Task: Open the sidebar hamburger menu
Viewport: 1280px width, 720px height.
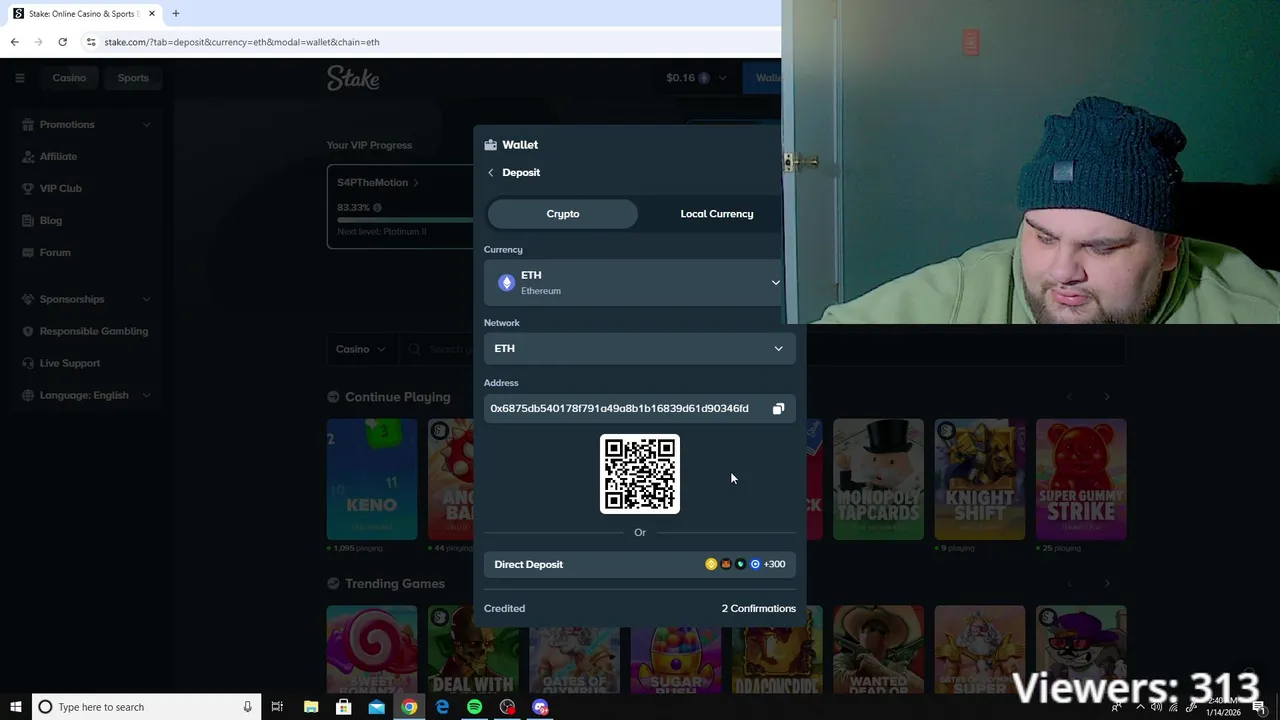Action: (19, 78)
